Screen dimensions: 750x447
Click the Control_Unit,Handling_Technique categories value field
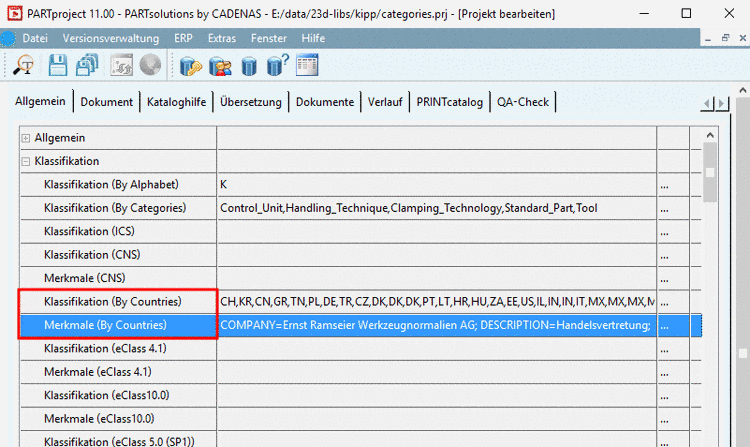pyautogui.click(x=437, y=208)
